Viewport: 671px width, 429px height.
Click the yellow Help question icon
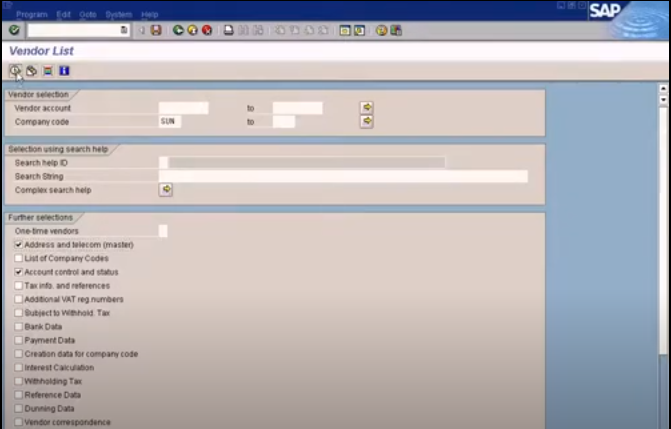point(381,30)
